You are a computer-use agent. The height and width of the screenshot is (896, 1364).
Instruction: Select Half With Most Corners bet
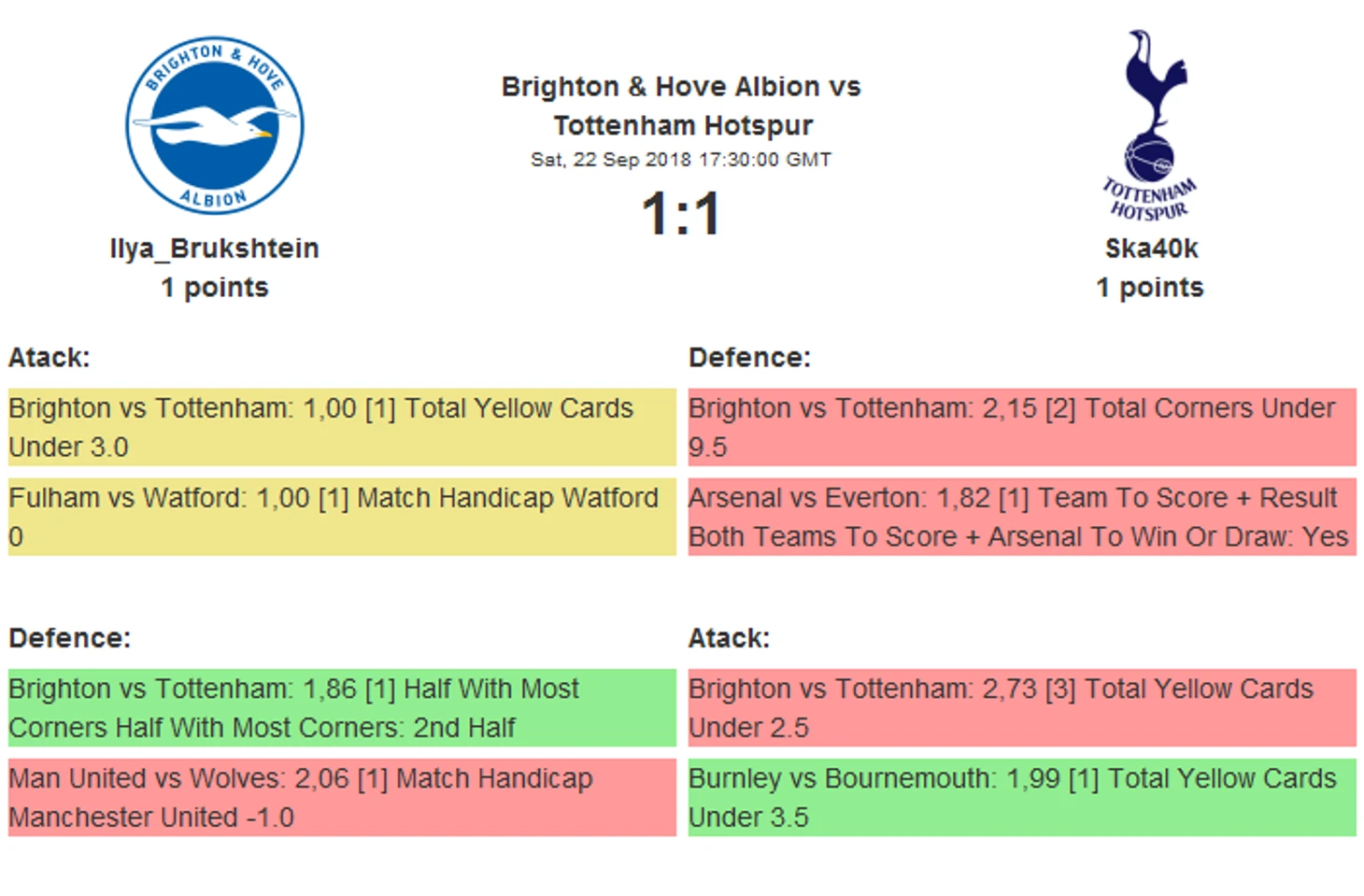click(x=342, y=707)
